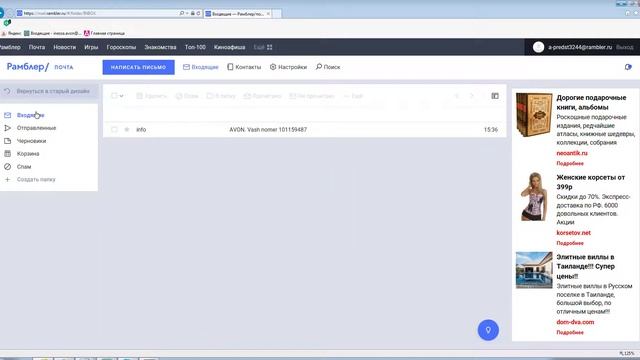
Task: Click the account email a-predst3244@rambler.ru
Action: [x=580, y=47]
